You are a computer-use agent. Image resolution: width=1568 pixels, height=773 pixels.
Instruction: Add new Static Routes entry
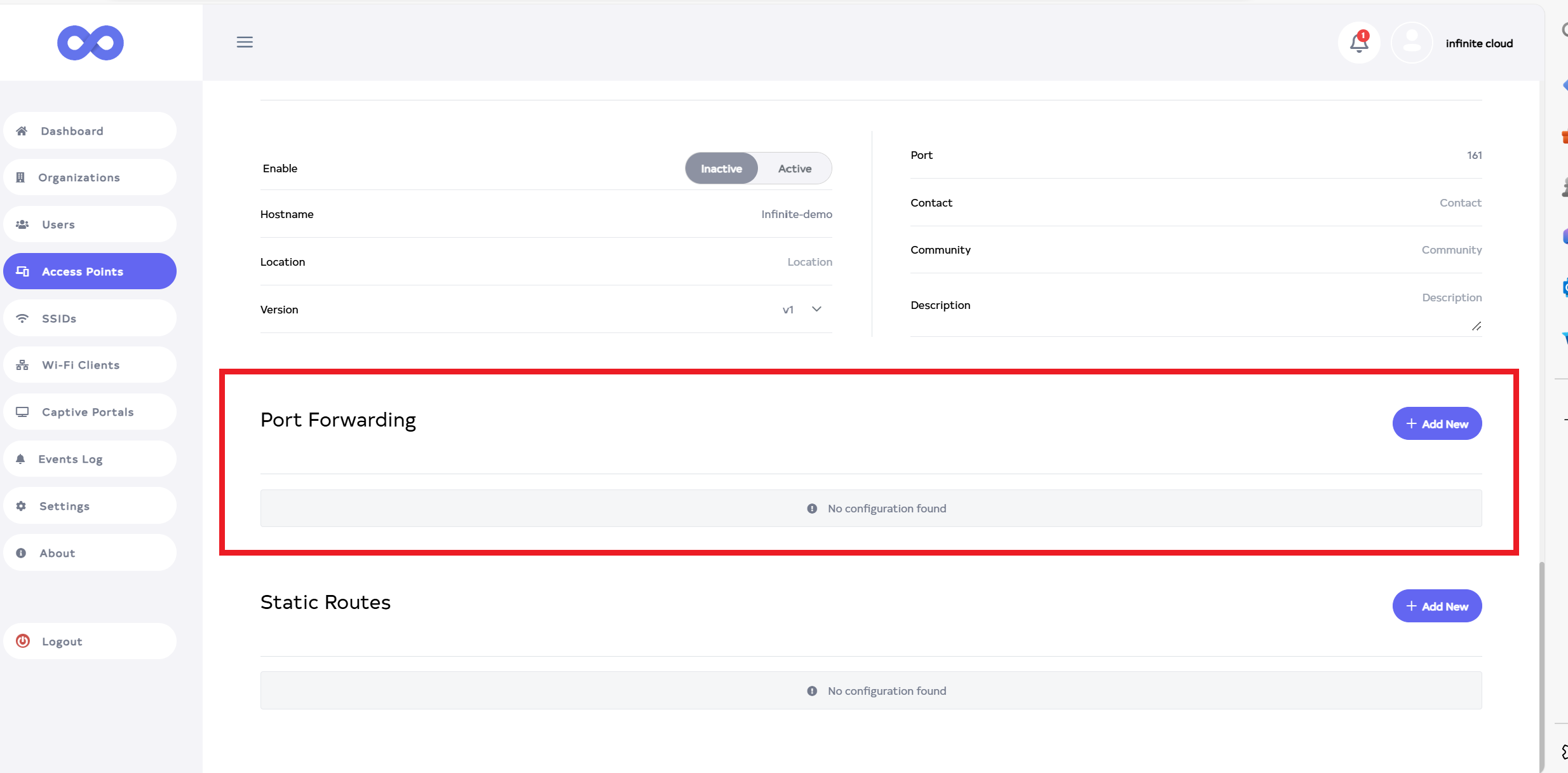tap(1436, 606)
